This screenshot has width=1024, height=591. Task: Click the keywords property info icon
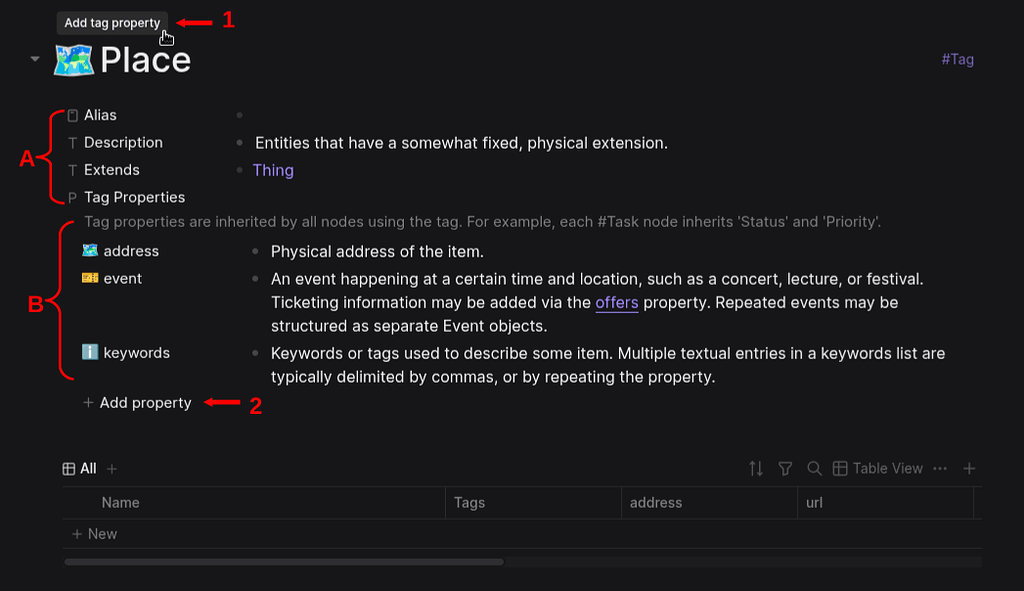[90, 353]
